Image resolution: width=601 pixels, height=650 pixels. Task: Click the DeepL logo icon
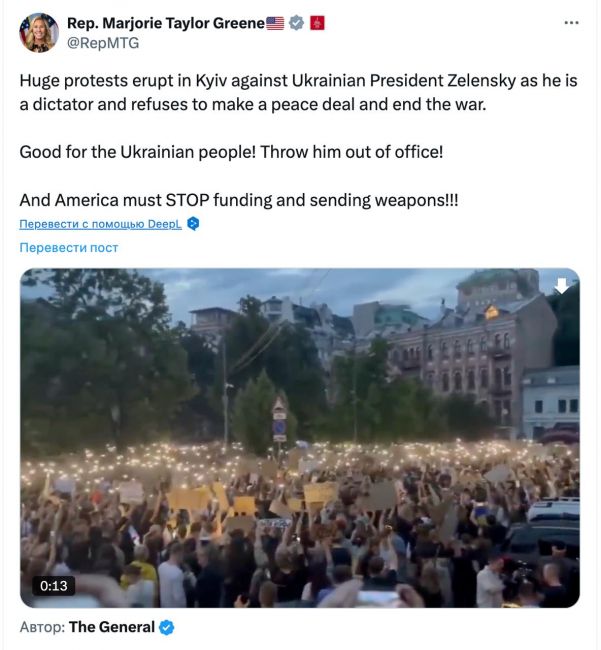(x=193, y=224)
